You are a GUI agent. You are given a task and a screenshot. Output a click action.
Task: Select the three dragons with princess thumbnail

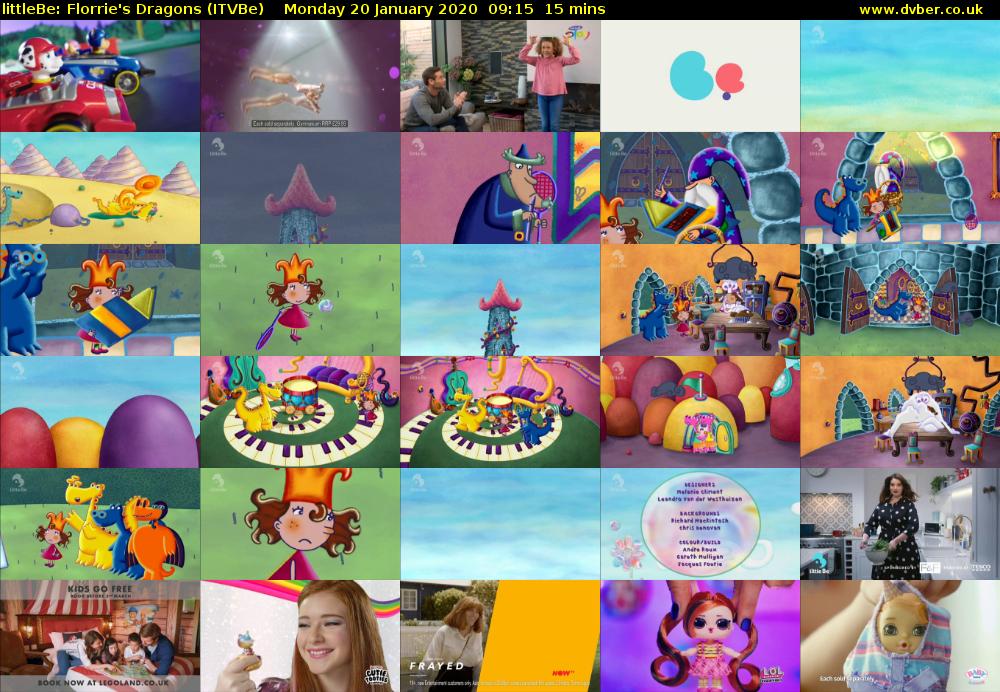tap(100, 524)
